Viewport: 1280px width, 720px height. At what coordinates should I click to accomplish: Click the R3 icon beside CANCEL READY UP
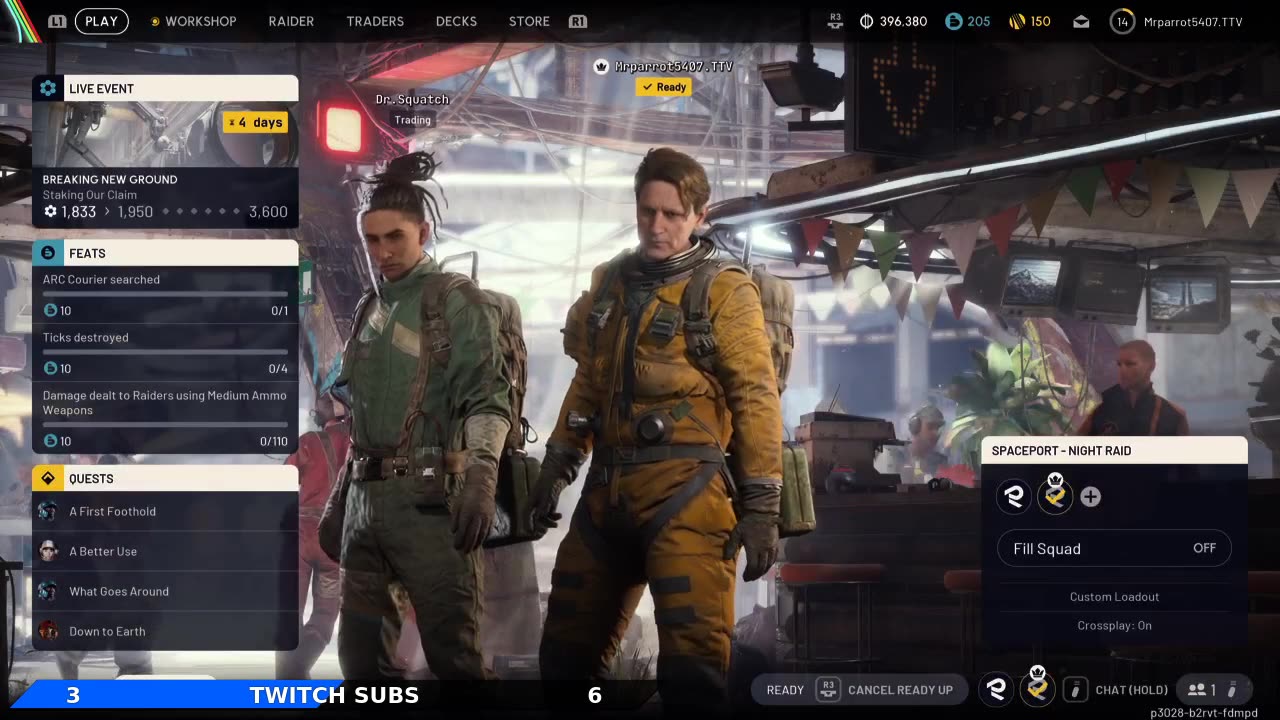[827, 689]
